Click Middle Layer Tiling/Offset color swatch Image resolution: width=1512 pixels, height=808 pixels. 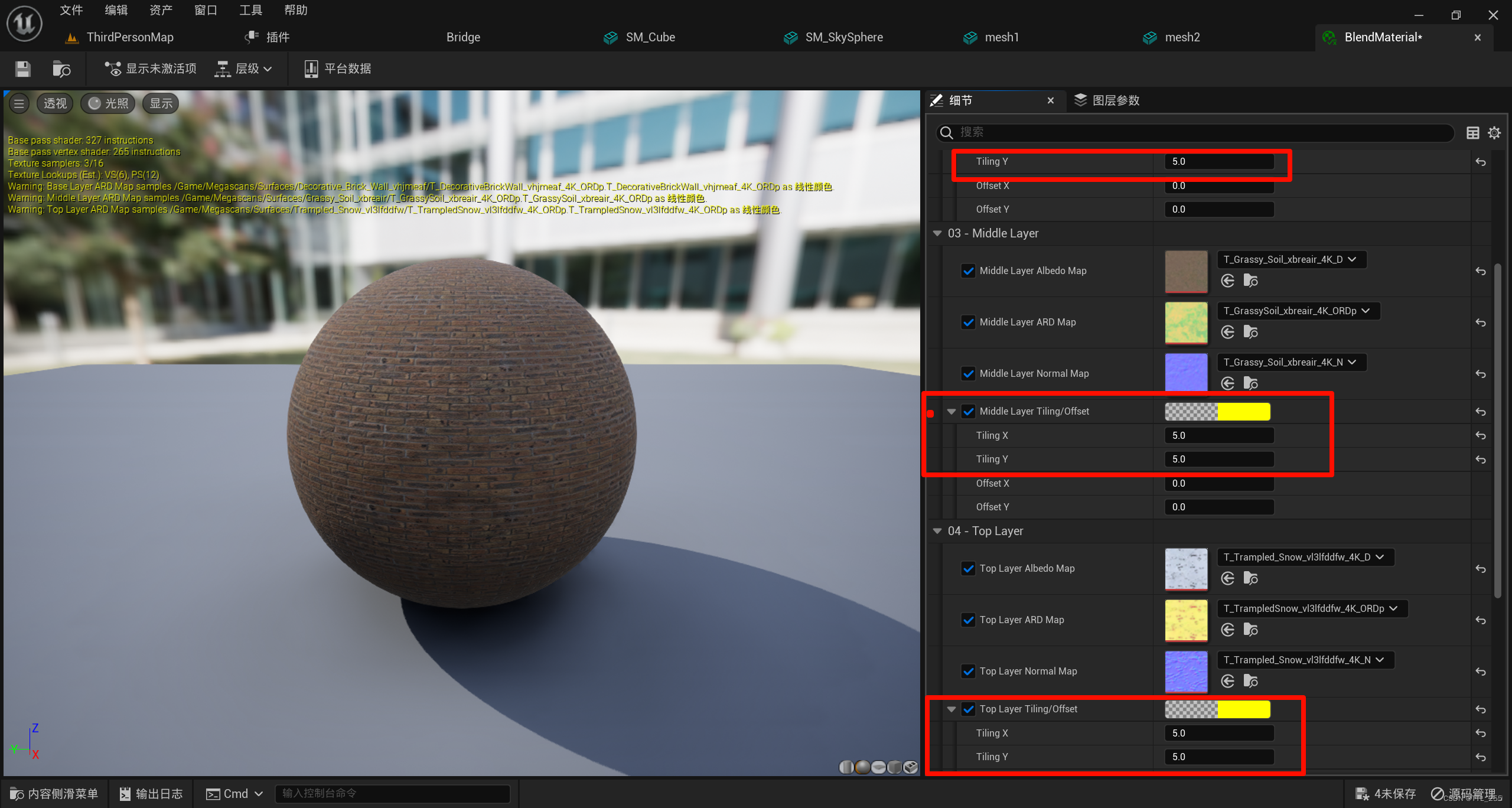click(1217, 412)
